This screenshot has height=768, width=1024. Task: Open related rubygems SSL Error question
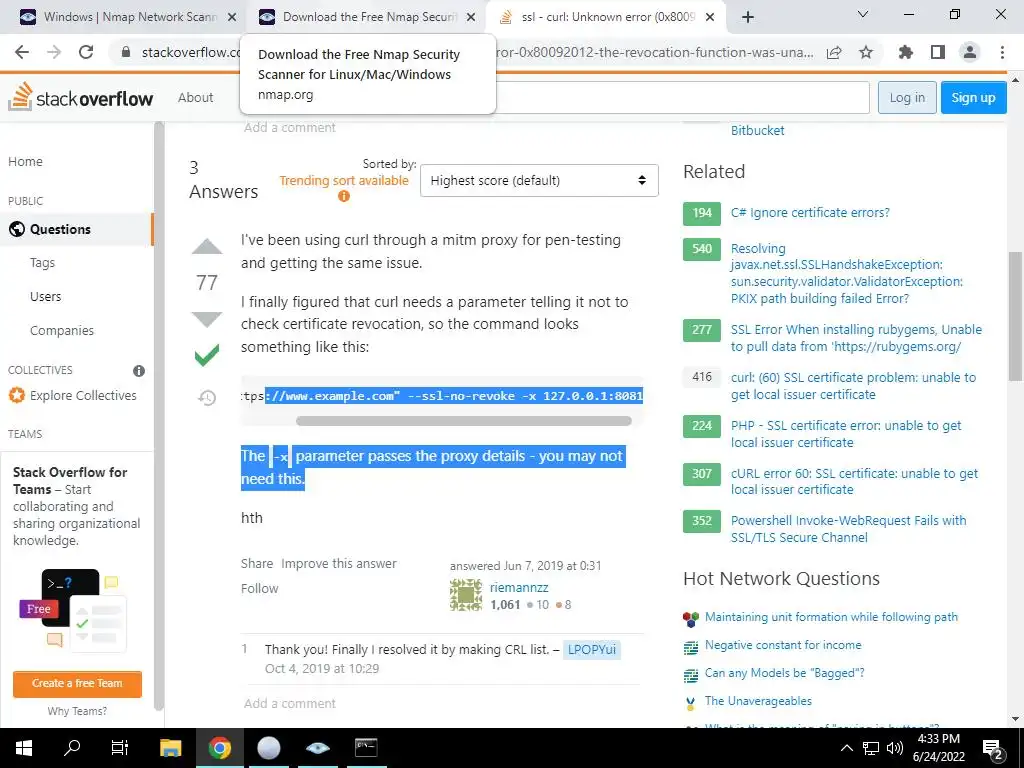pos(856,338)
